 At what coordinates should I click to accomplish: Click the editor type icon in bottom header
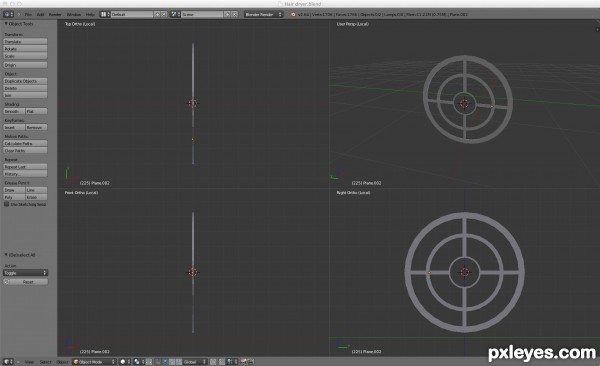[x=8, y=361]
